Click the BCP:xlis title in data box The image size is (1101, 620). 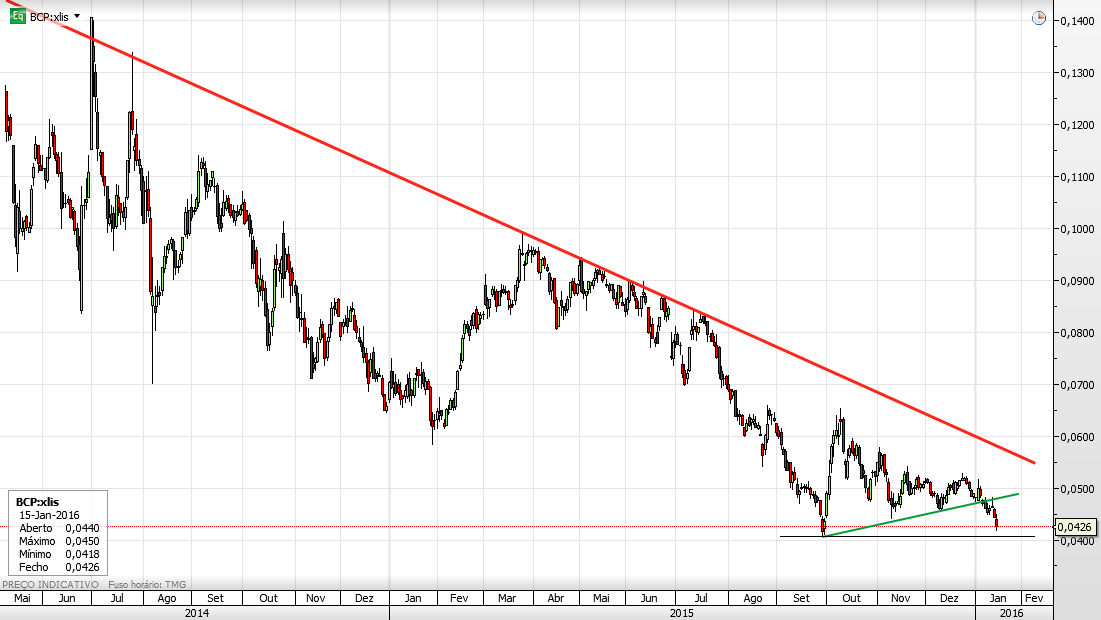coord(37,502)
